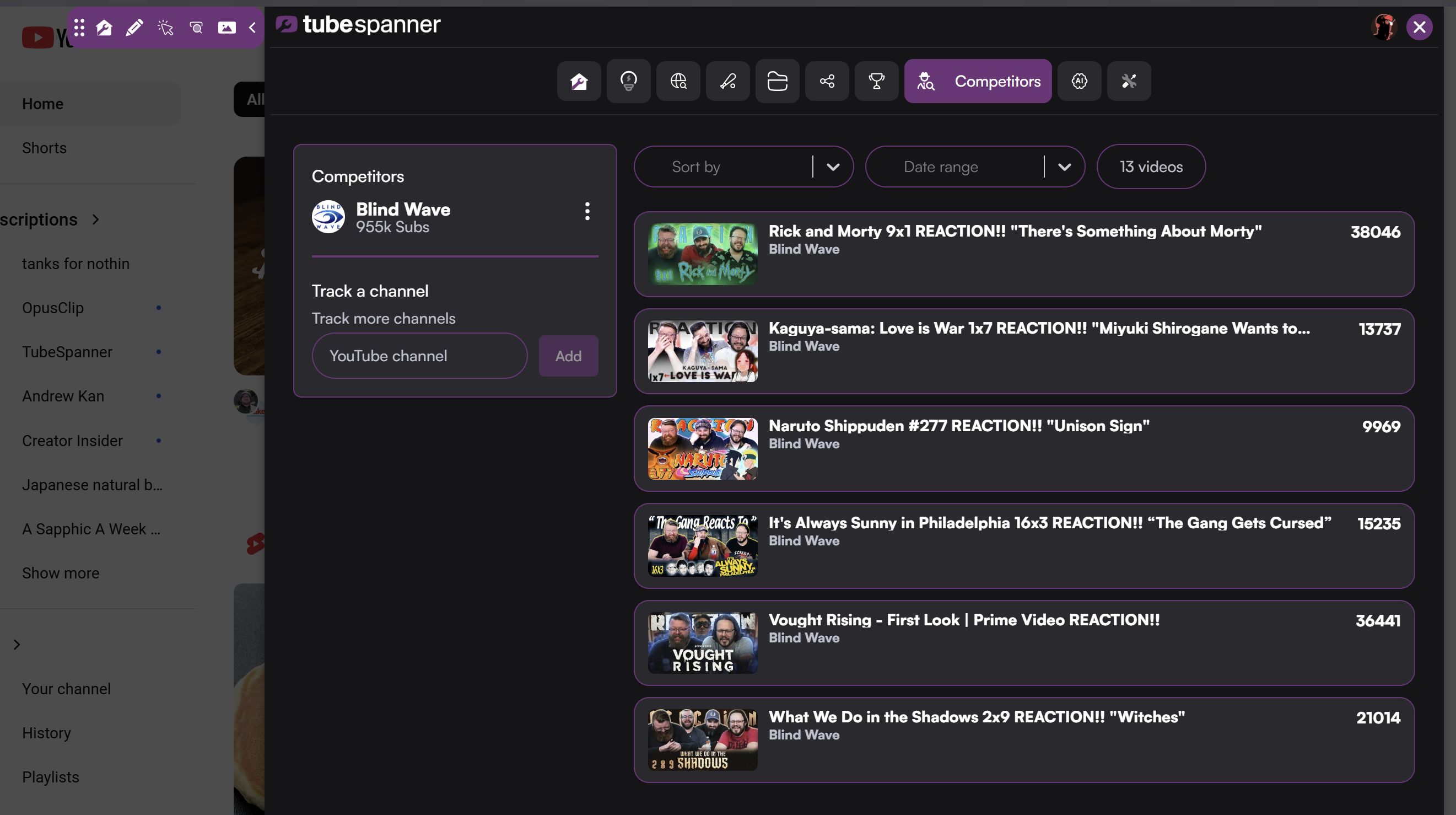Click Show more under subscriptions

tap(61, 573)
